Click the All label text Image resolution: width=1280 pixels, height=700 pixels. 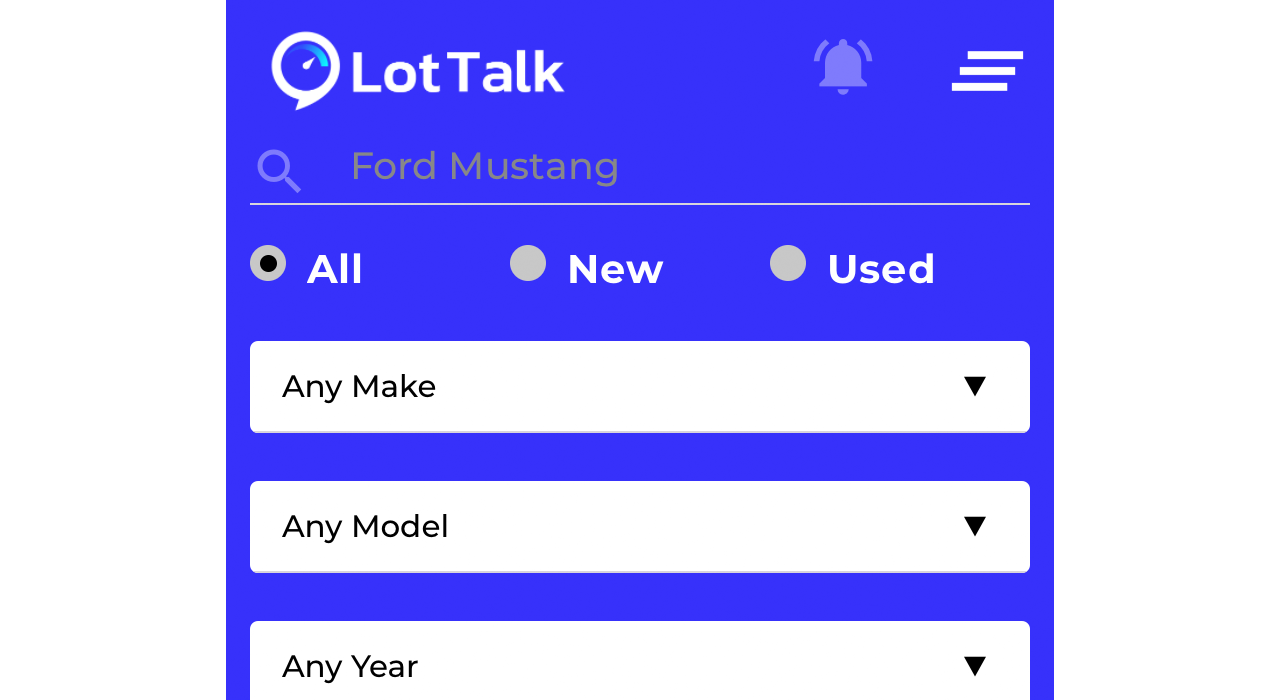coord(335,269)
